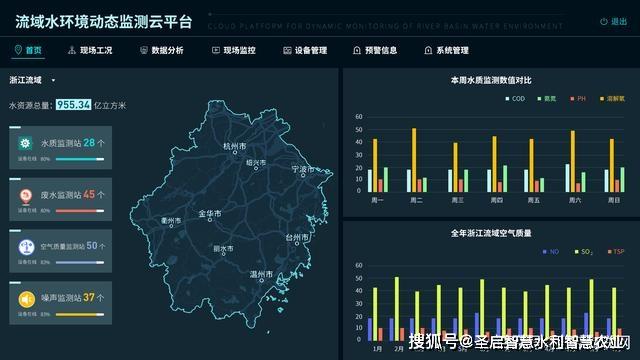Click the 周六 溶解氧 yellow bar
Image resolution: width=640 pixels, height=360 pixels.
pyautogui.click(x=573, y=161)
